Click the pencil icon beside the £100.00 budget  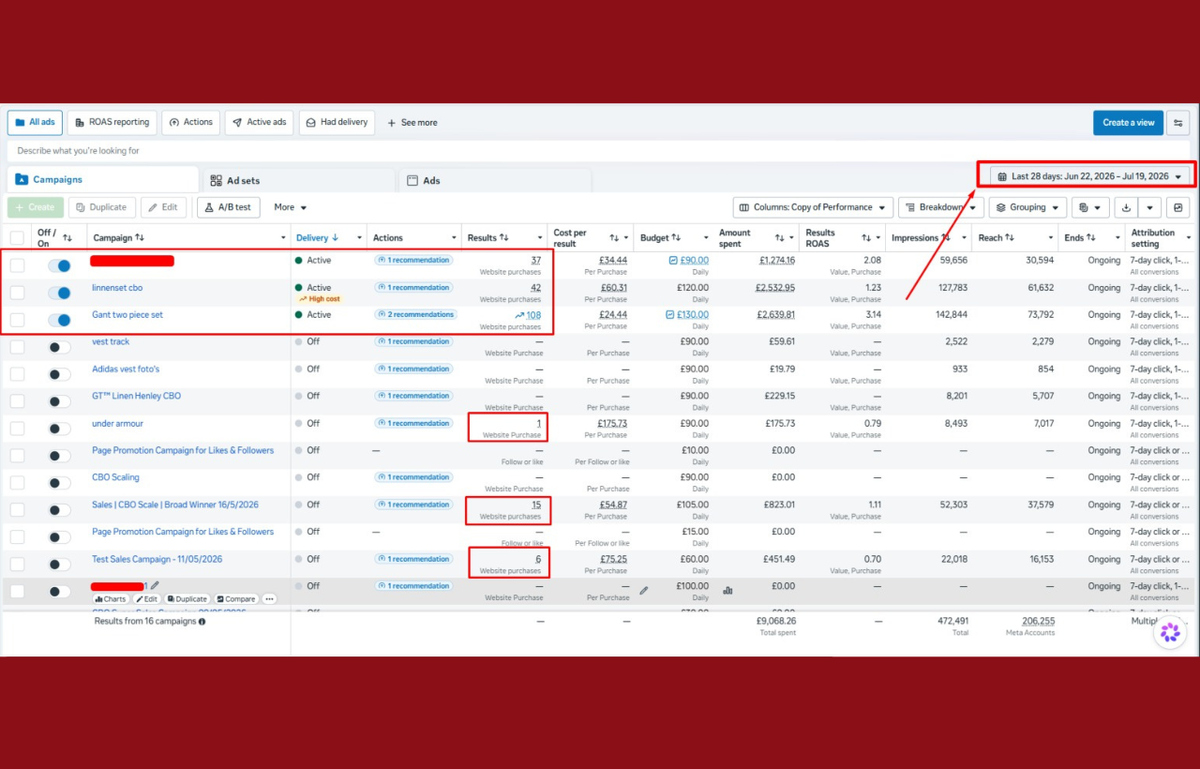click(x=644, y=590)
